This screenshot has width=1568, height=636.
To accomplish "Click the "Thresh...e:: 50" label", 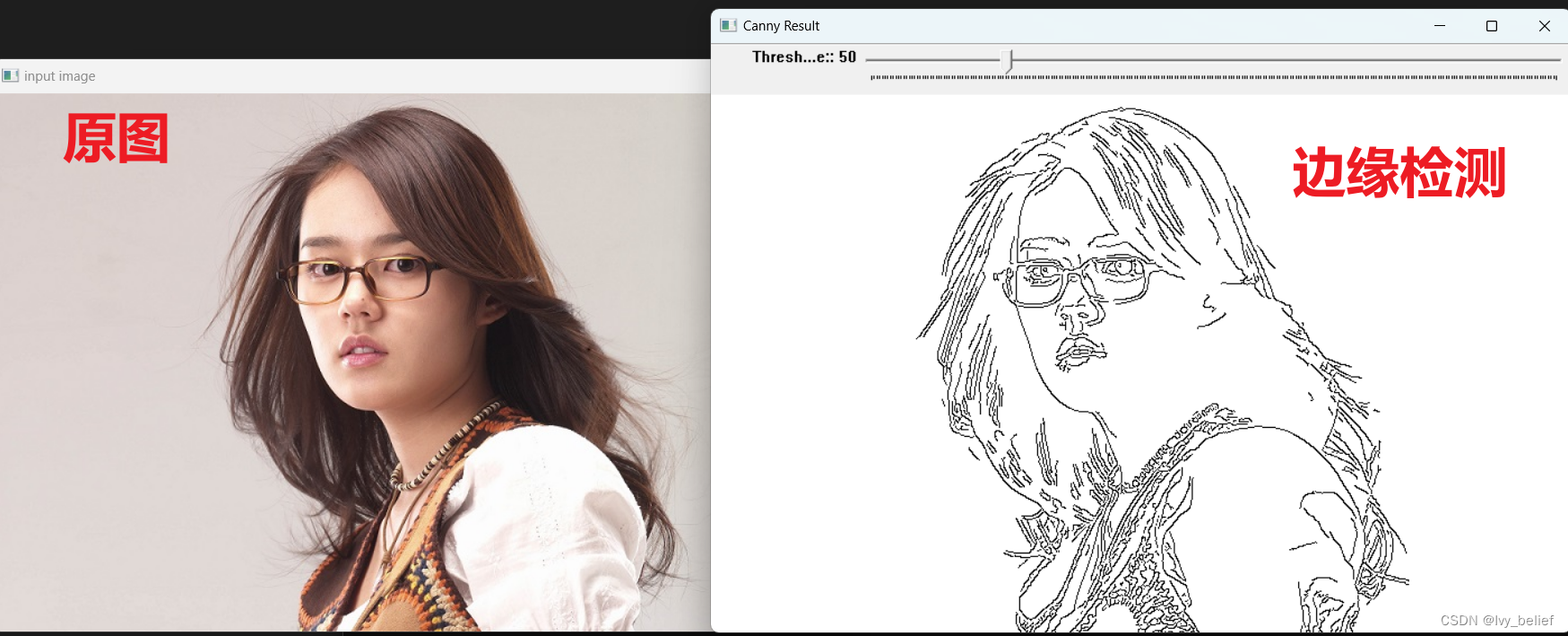I will 804,57.
